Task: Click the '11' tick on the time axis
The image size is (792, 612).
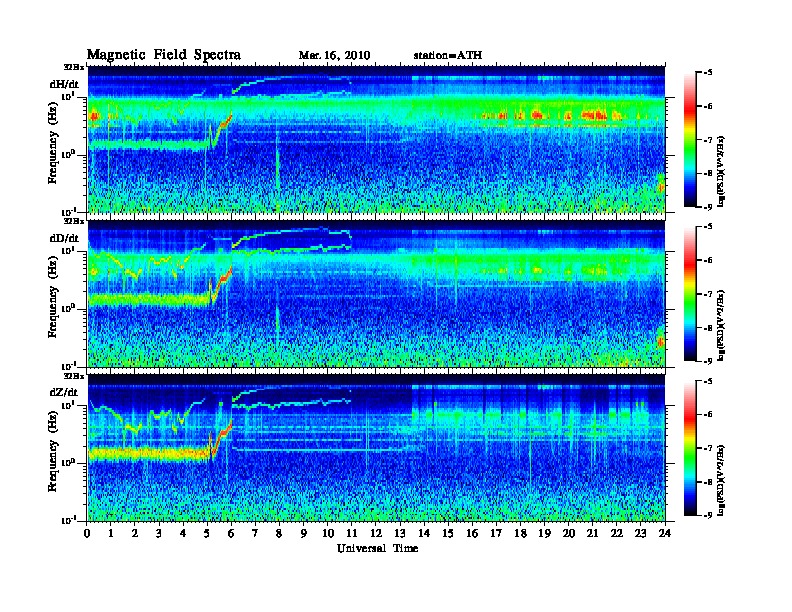Action: pyautogui.click(x=352, y=533)
